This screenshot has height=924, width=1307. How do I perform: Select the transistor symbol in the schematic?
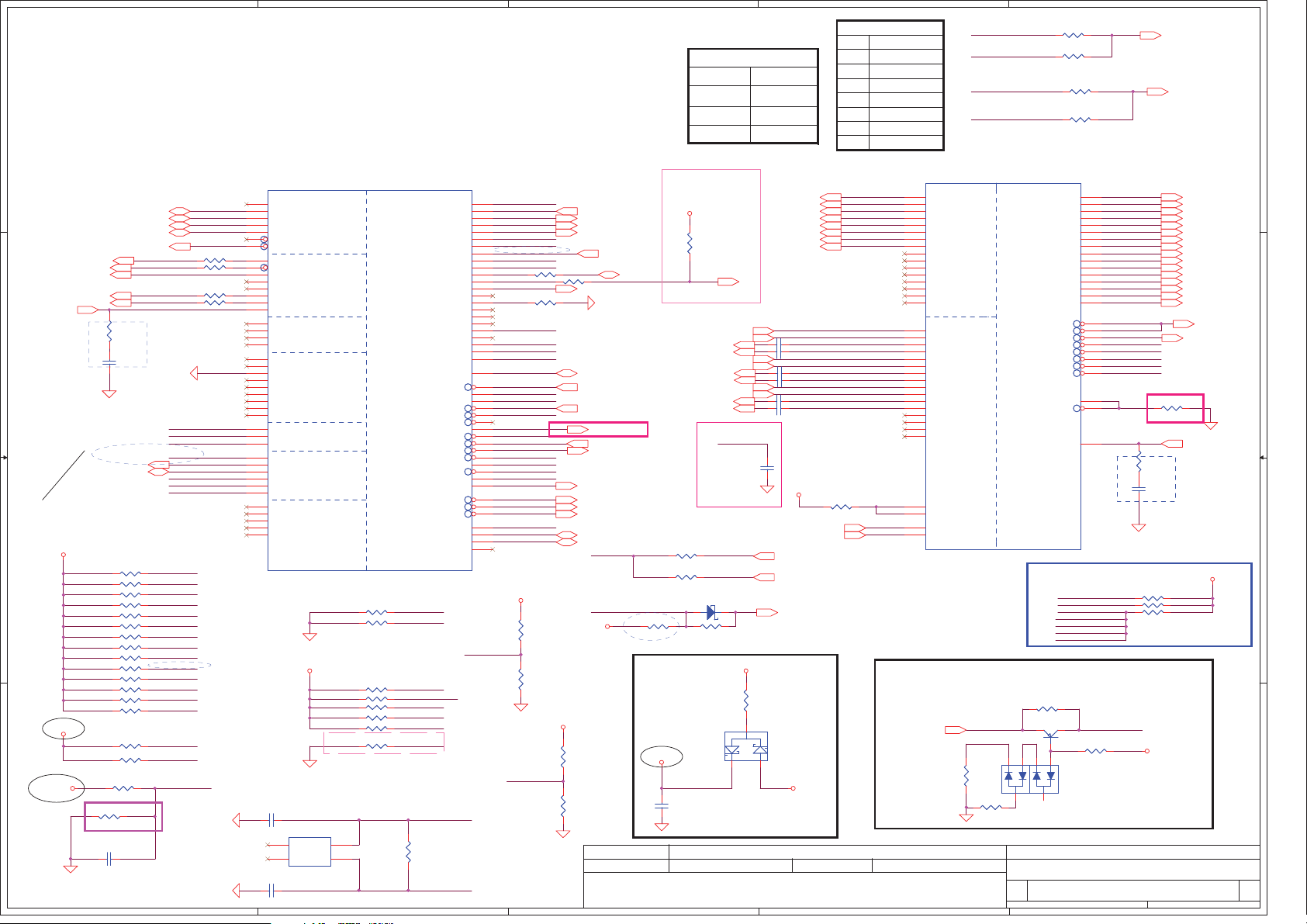[x=1050, y=734]
